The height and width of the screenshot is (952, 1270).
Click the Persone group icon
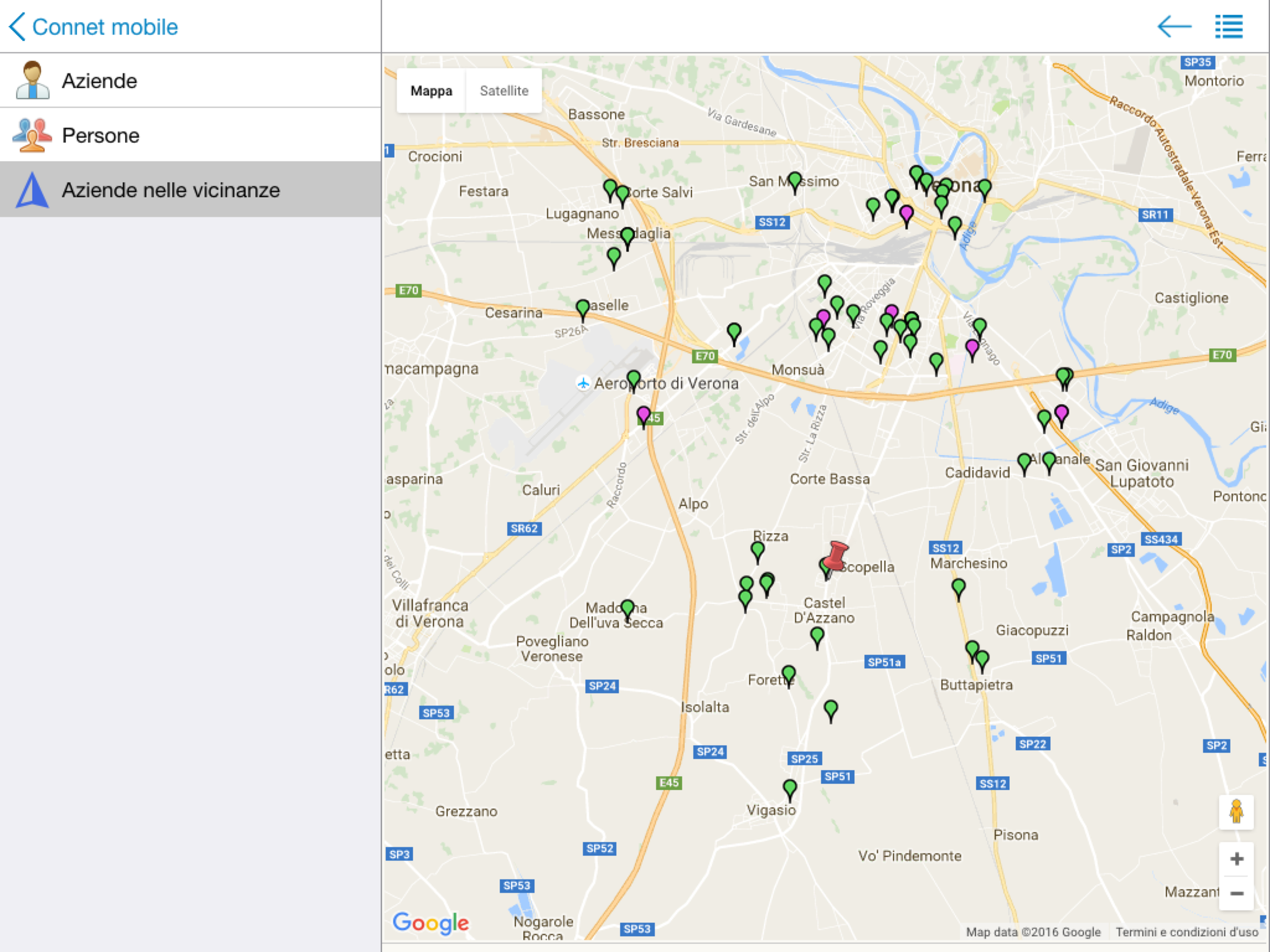[x=32, y=135]
